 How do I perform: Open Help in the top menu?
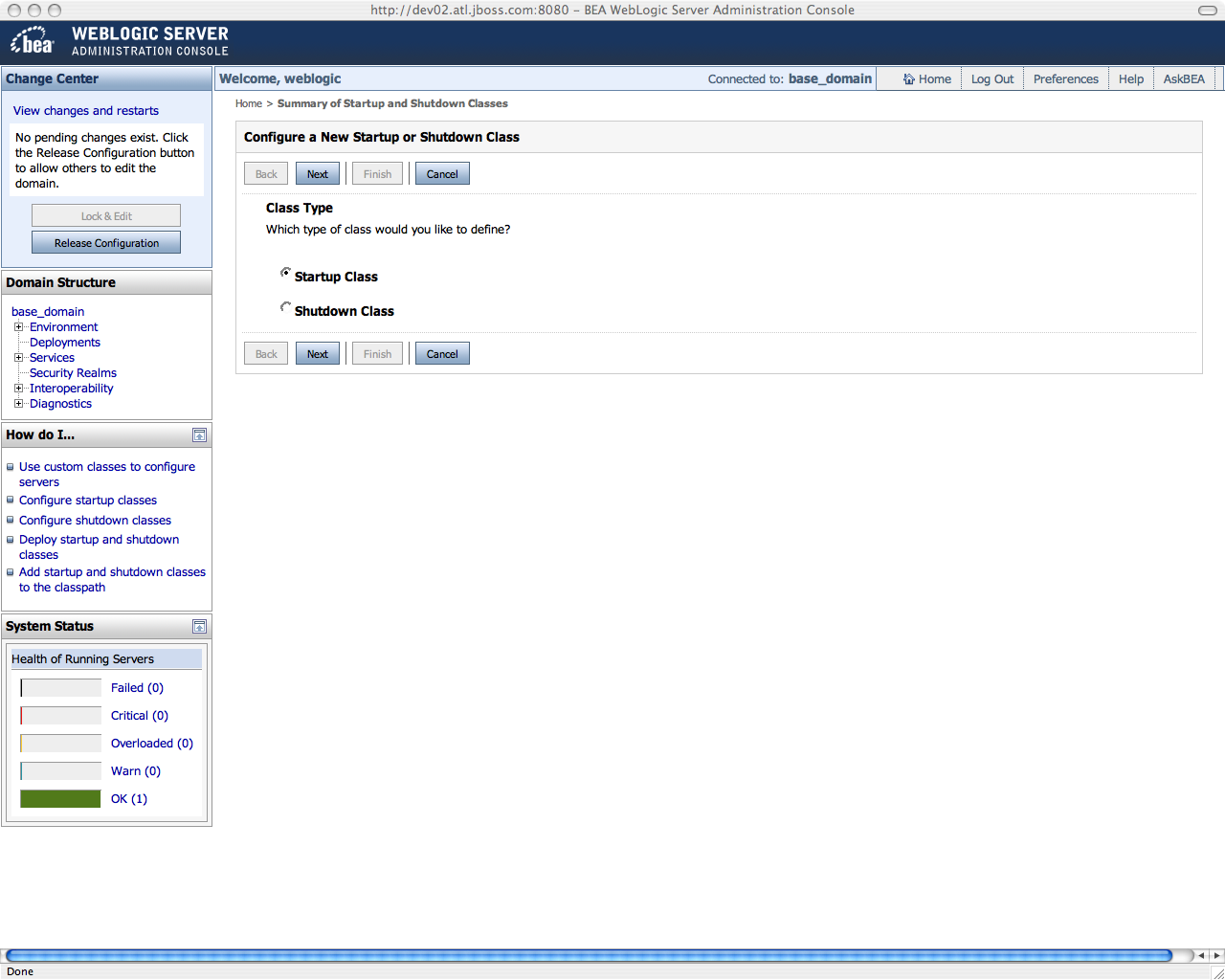click(1131, 79)
